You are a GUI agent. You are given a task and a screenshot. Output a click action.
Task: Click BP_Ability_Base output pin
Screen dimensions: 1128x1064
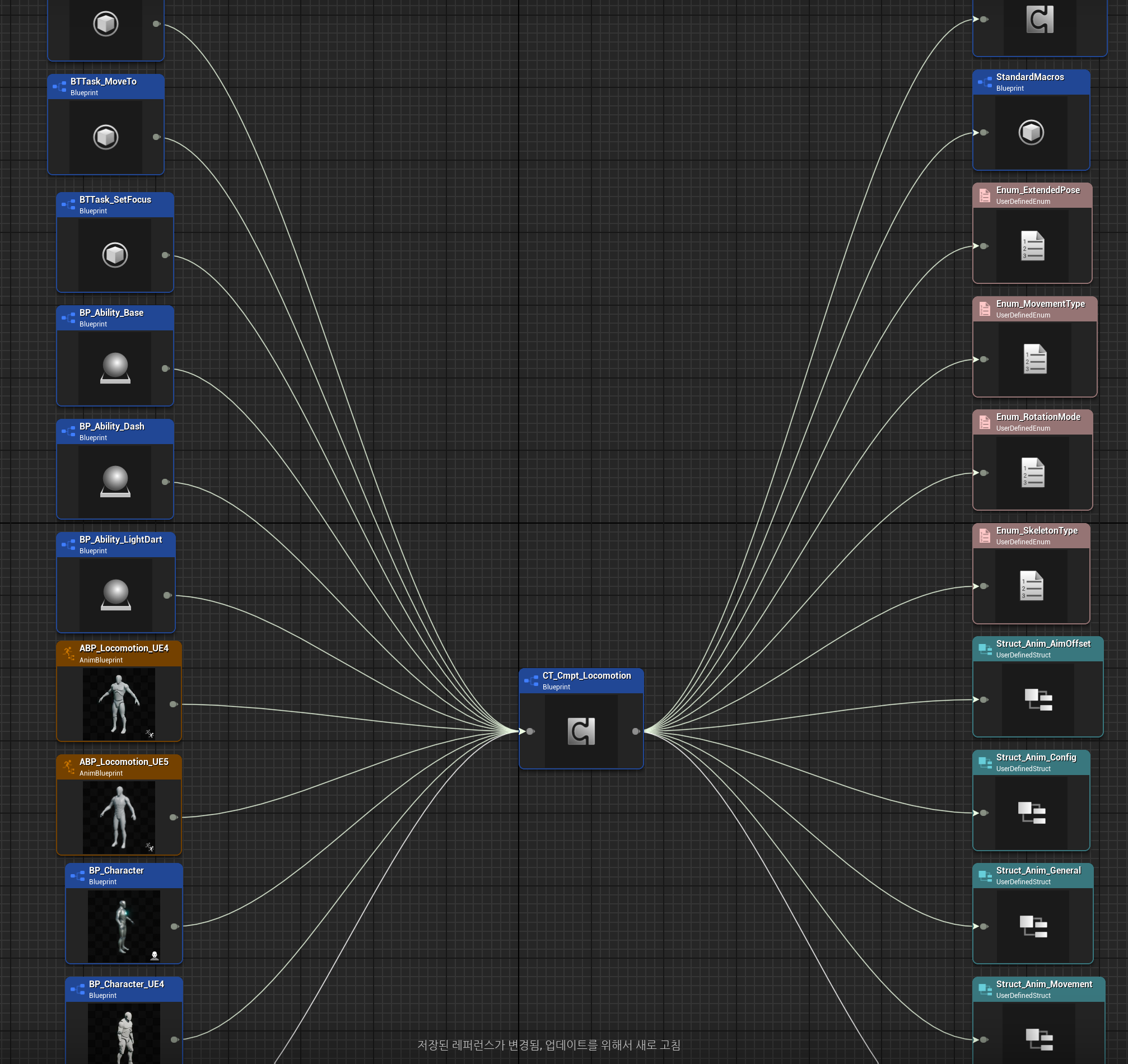click(x=166, y=368)
